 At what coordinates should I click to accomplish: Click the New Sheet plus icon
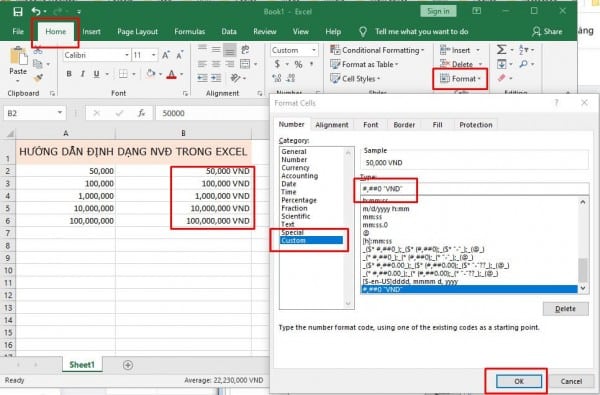128,365
